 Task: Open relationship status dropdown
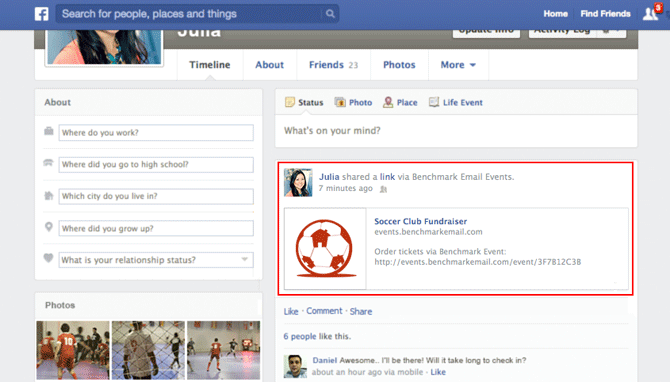244,259
